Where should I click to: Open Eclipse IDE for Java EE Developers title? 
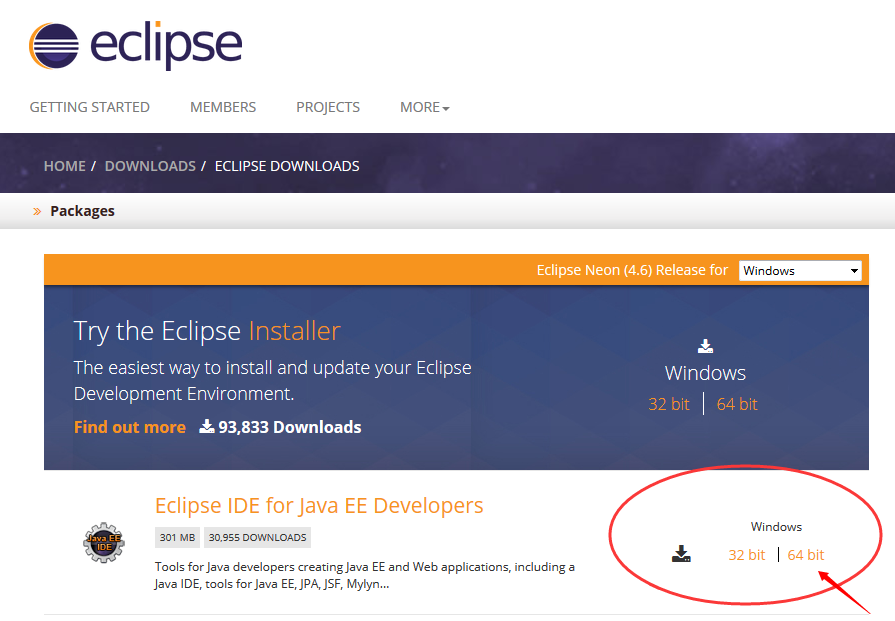click(319, 505)
